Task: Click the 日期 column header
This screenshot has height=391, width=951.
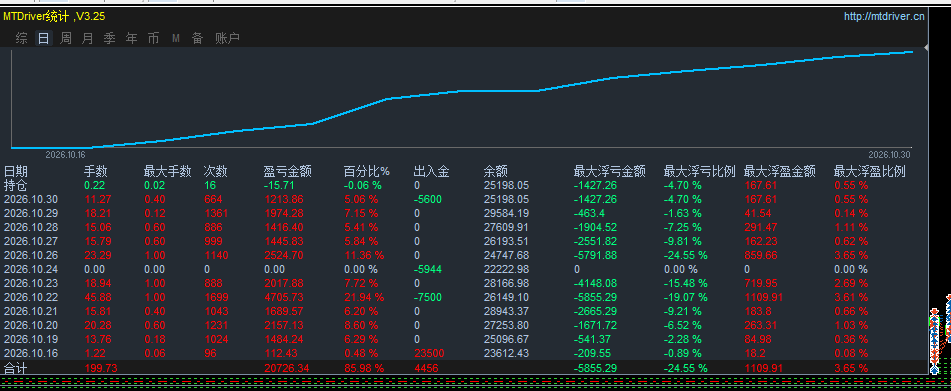Action: pos(16,172)
